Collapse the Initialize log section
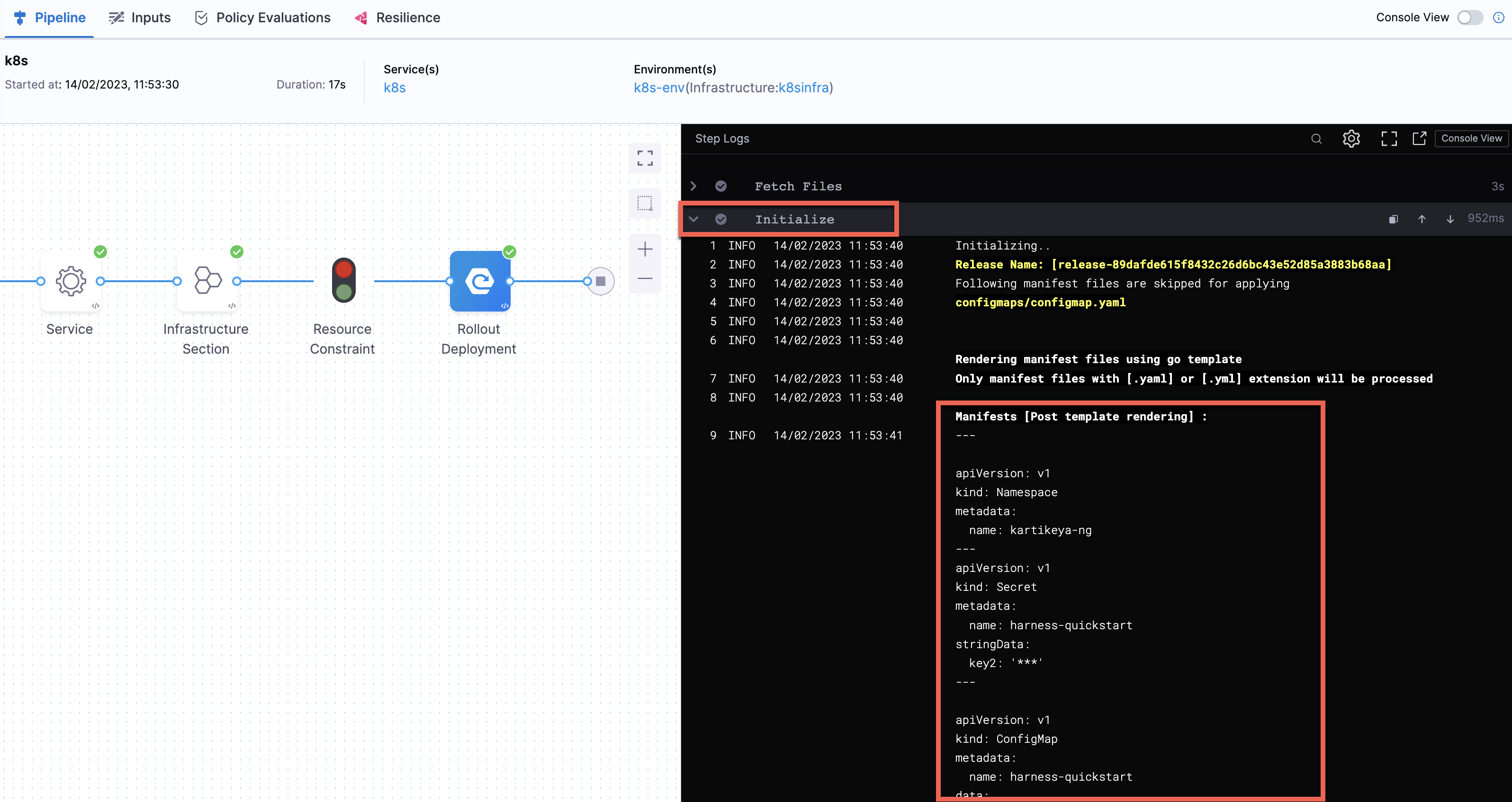The width and height of the screenshot is (1512, 802). click(x=693, y=219)
